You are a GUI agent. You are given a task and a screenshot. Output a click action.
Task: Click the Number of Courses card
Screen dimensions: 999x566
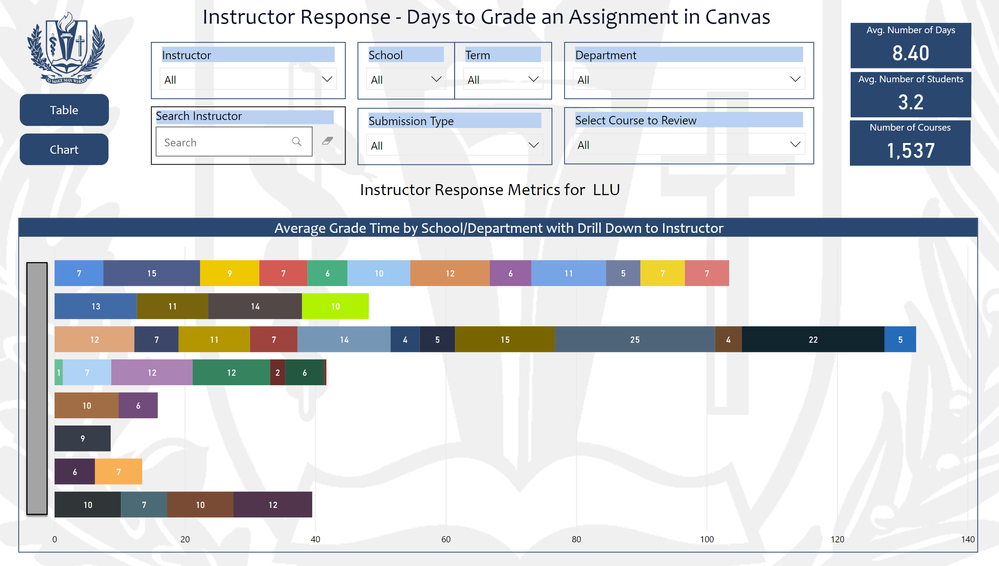910,143
